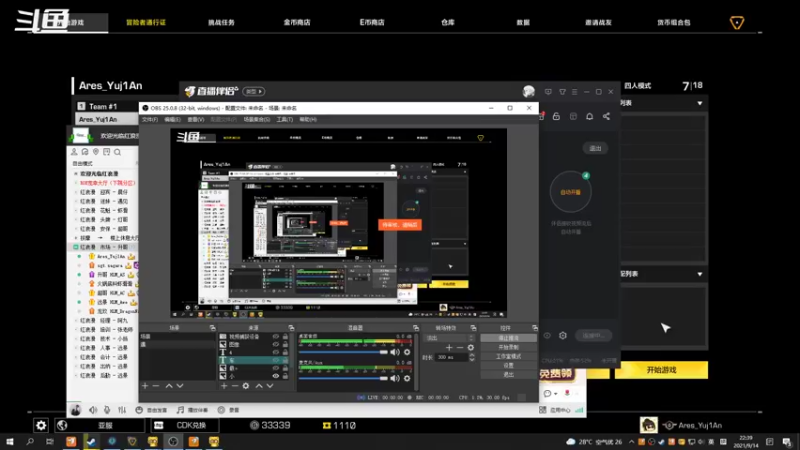Toggle lock on last source row in list
800x450 pixels.
pyautogui.click(x=285, y=376)
